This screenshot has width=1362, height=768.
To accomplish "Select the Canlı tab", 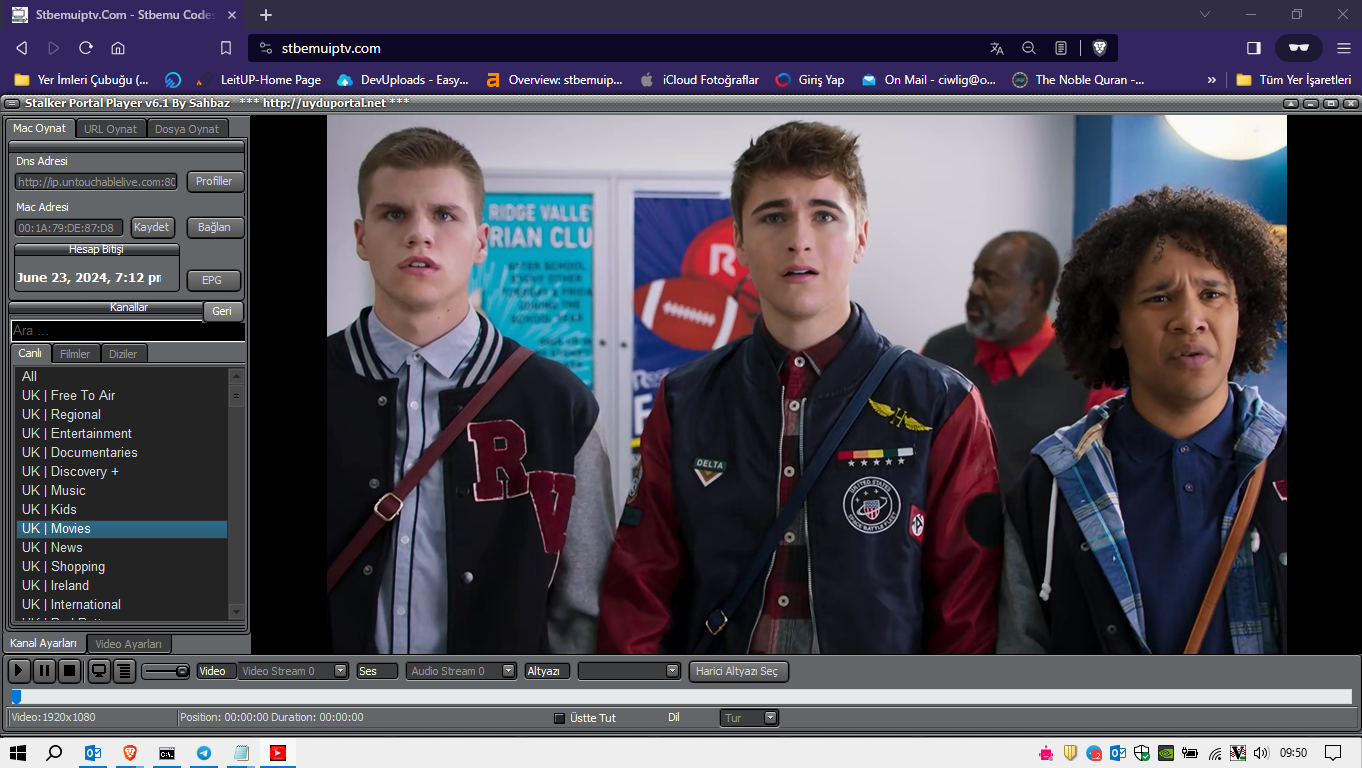I will [30, 353].
